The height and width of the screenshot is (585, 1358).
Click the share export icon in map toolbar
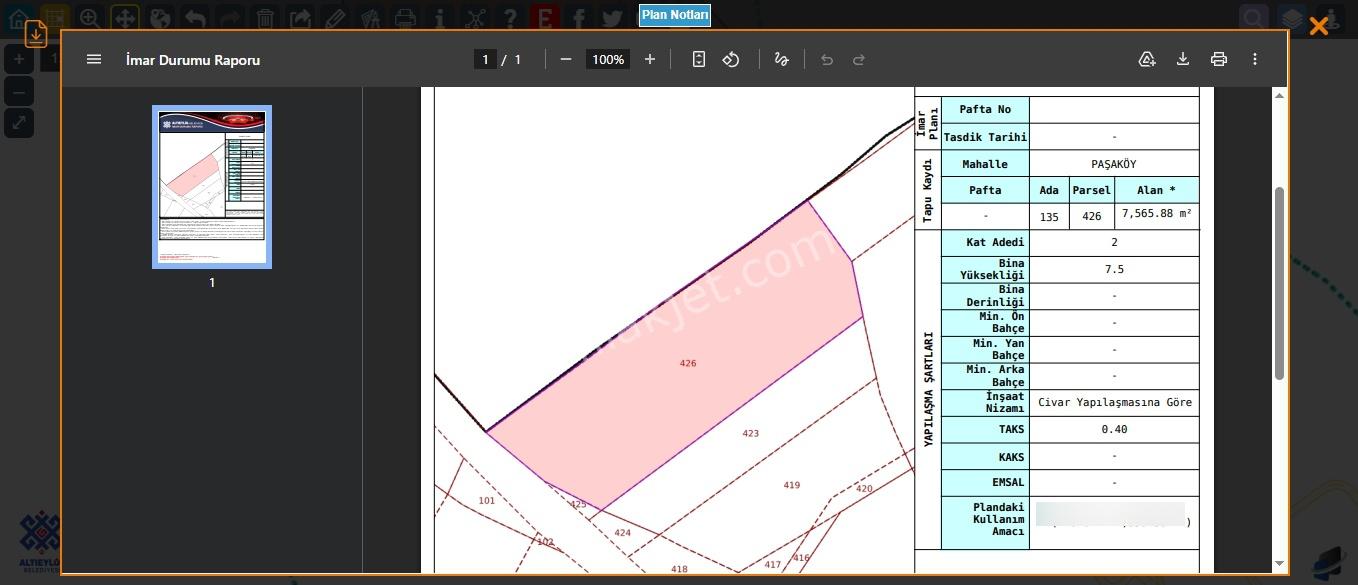[300, 17]
